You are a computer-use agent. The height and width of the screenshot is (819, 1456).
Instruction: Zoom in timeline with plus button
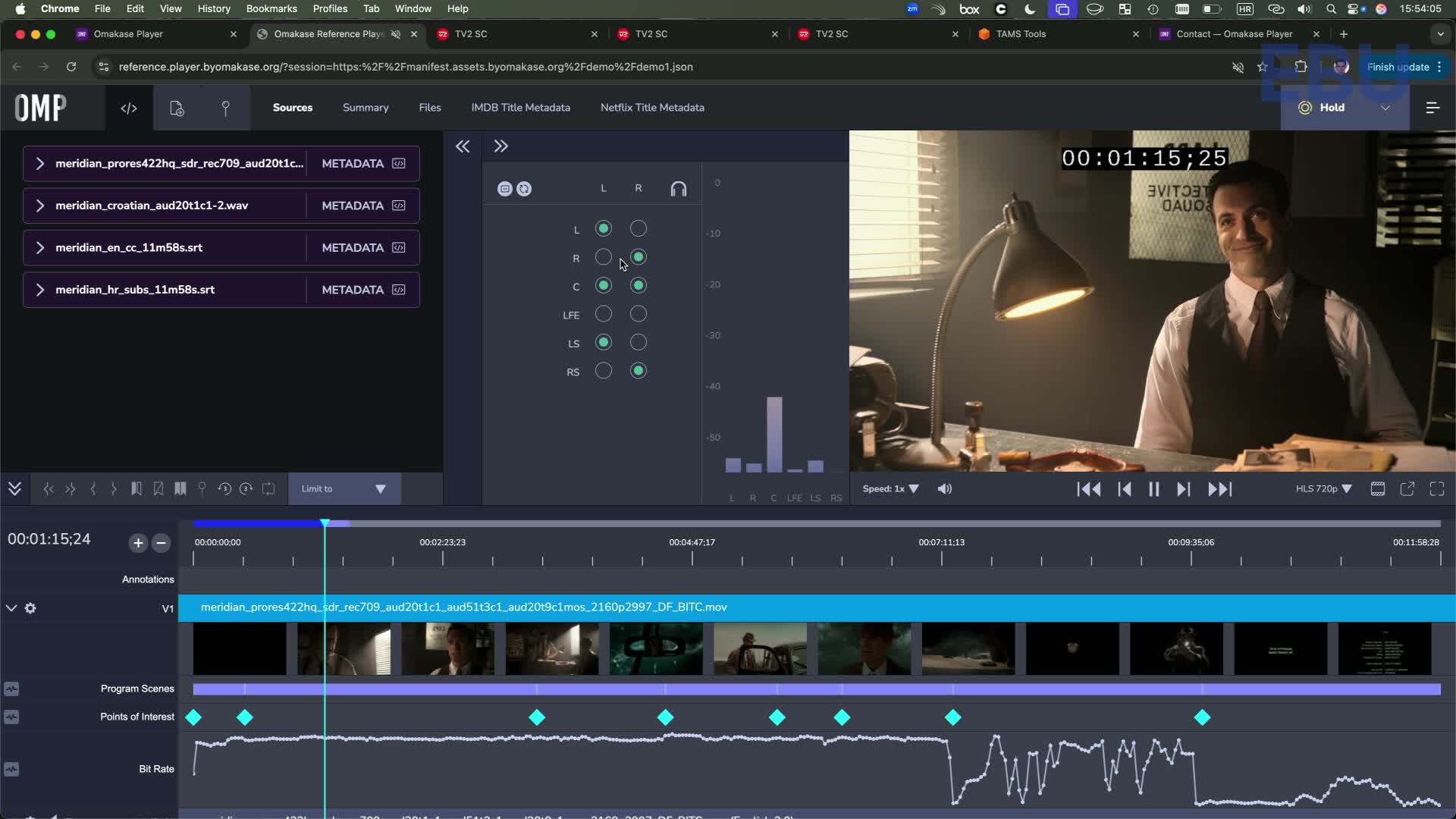[x=138, y=543]
